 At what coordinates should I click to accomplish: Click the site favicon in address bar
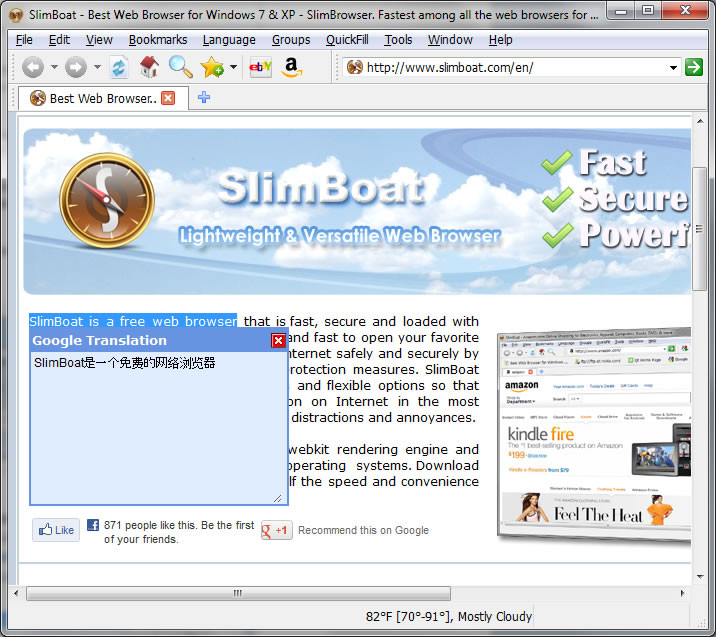click(x=354, y=68)
